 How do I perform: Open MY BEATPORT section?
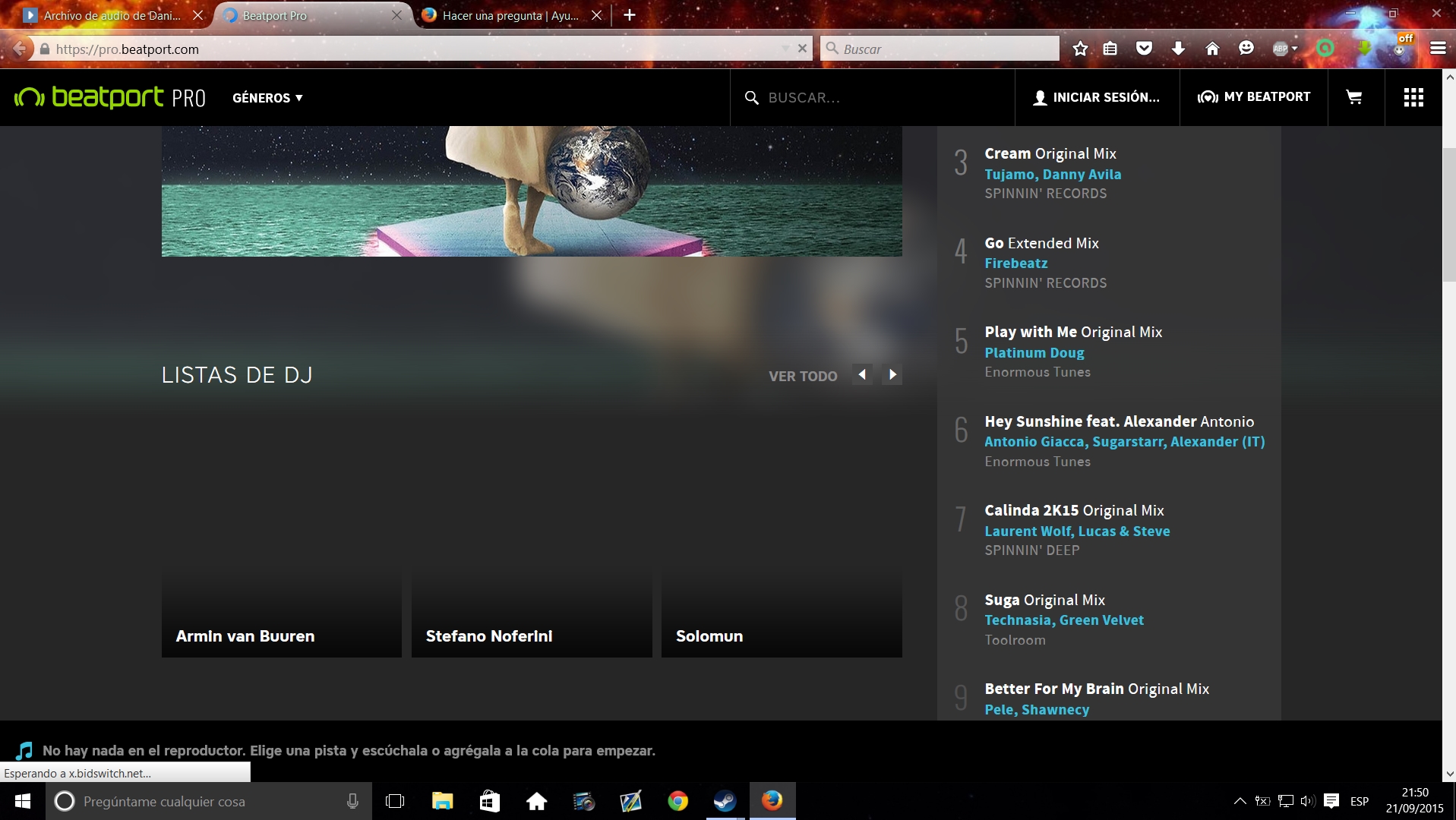click(x=1254, y=97)
